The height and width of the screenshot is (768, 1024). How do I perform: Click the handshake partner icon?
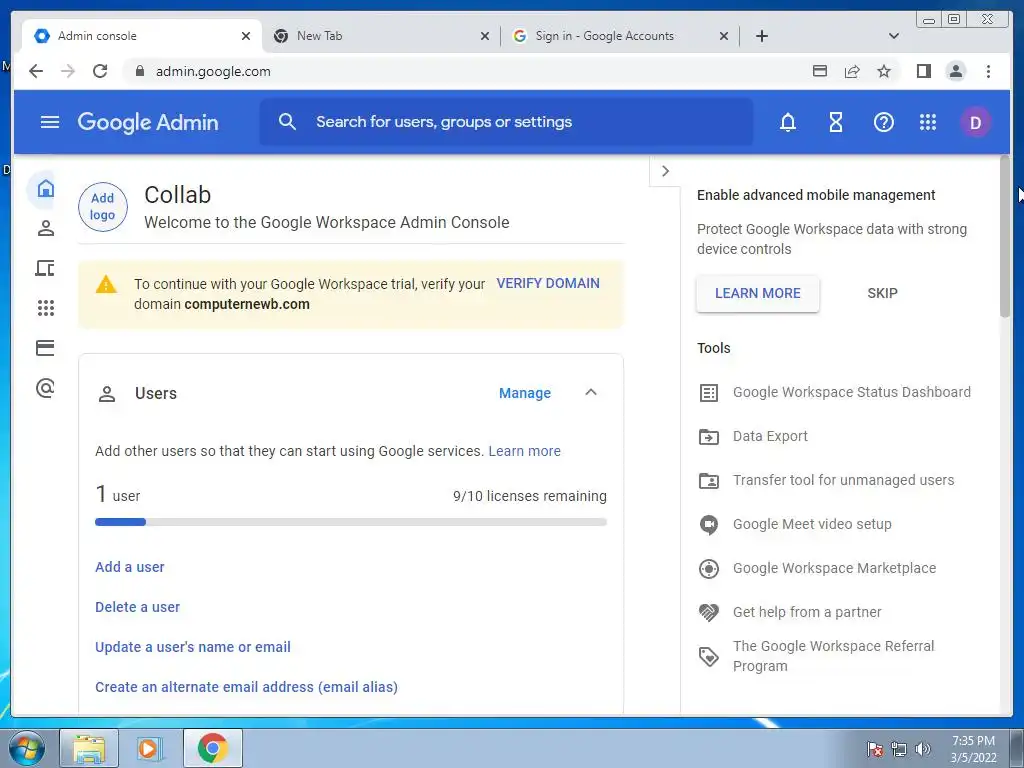pyautogui.click(x=709, y=613)
